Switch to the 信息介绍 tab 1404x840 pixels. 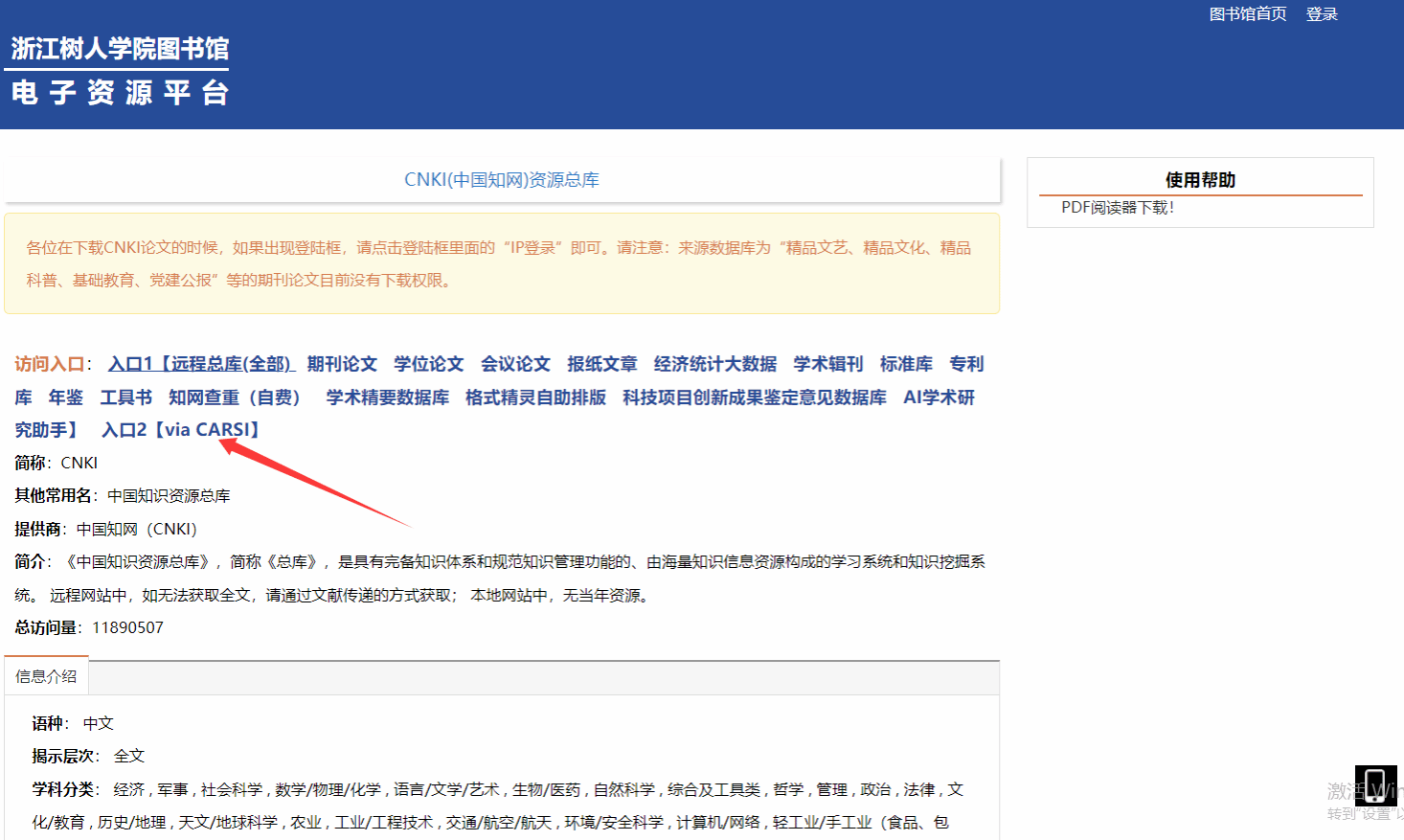pos(46,676)
